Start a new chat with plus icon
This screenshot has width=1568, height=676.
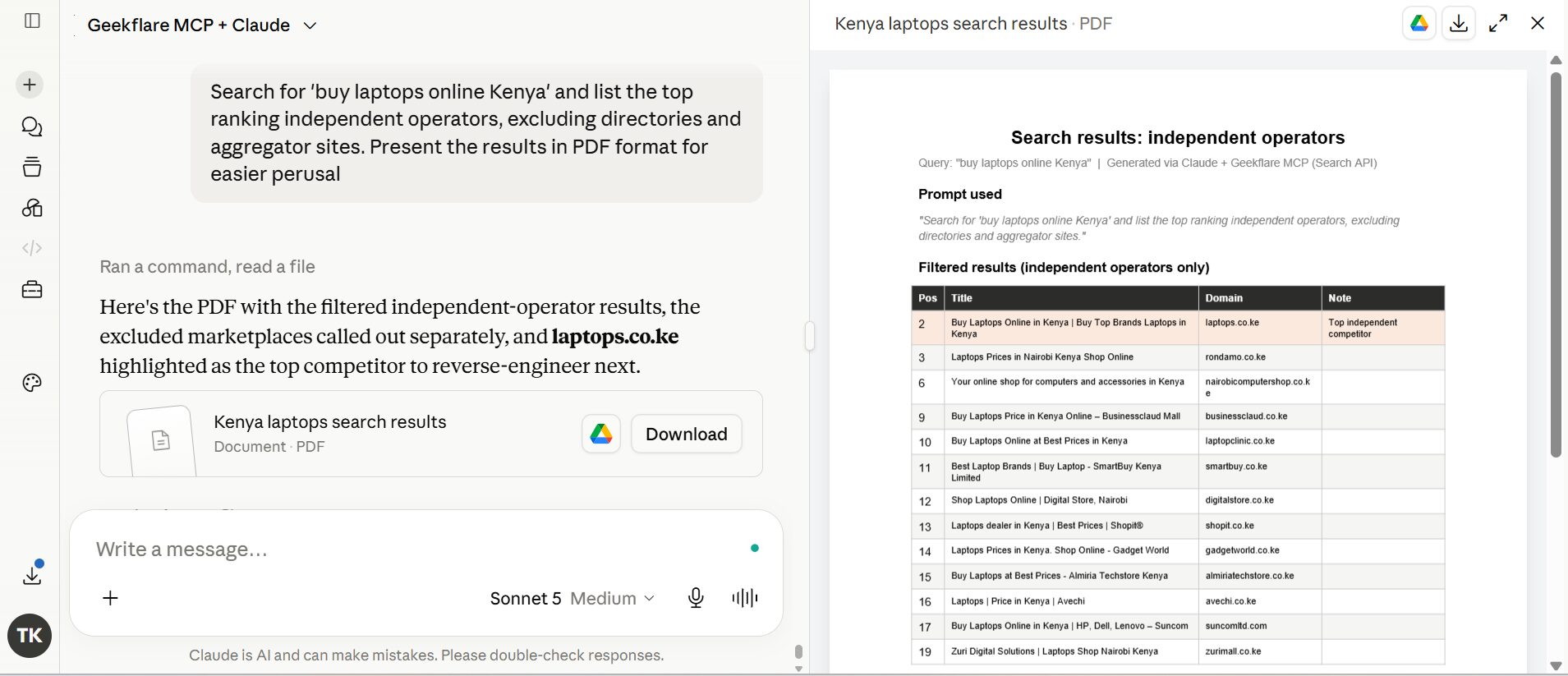[x=30, y=85]
